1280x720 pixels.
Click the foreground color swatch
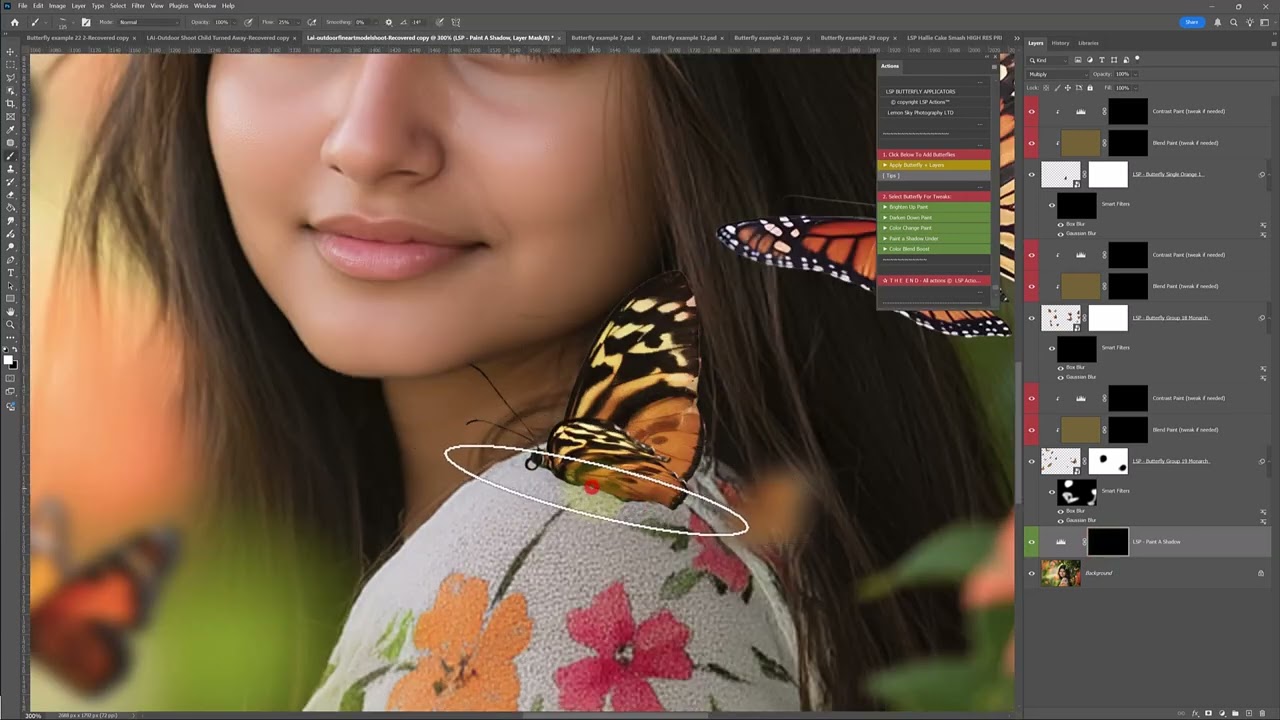[9, 360]
